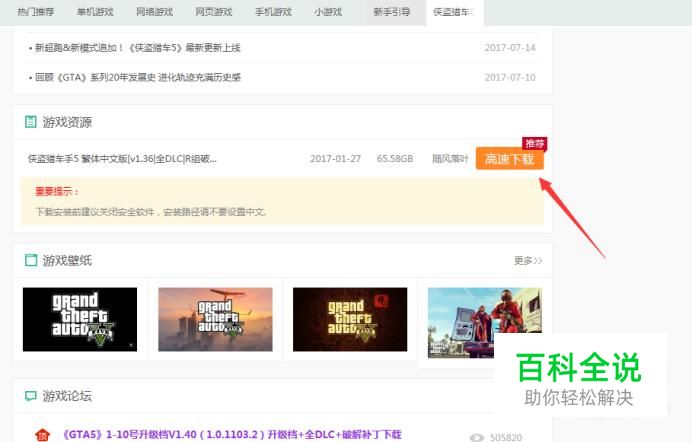692x442 pixels.
Task: Click the eye view-count icon
Action: (477, 437)
